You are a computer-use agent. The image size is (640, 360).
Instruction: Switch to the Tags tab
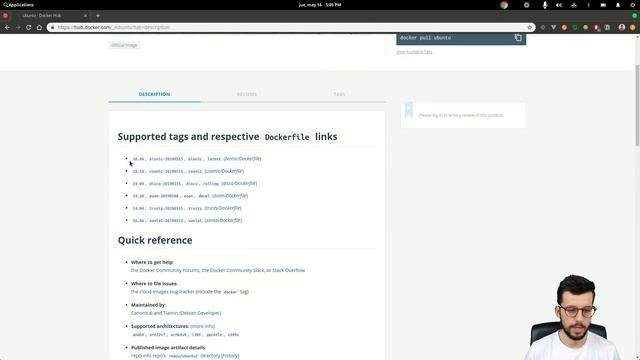point(339,94)
